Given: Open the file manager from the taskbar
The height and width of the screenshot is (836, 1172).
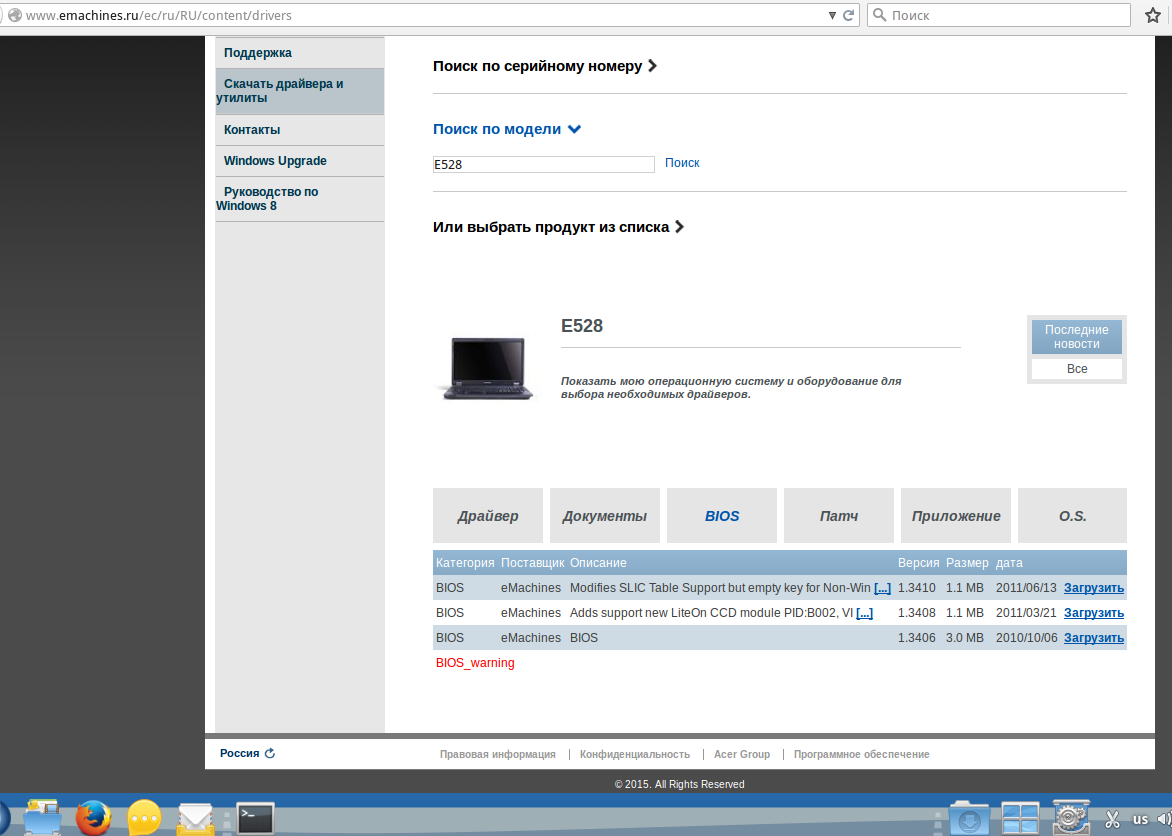Looking at the screenshot, I should [43, 818].
